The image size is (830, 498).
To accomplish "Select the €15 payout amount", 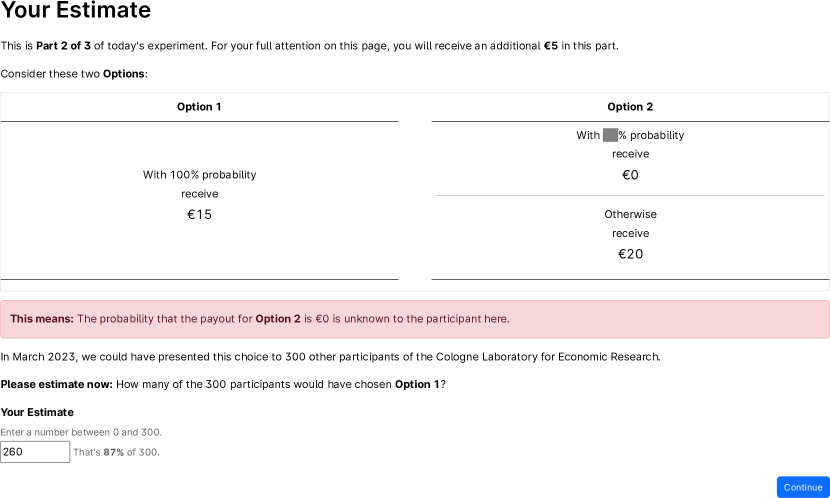I will click(x=199, y=214).
